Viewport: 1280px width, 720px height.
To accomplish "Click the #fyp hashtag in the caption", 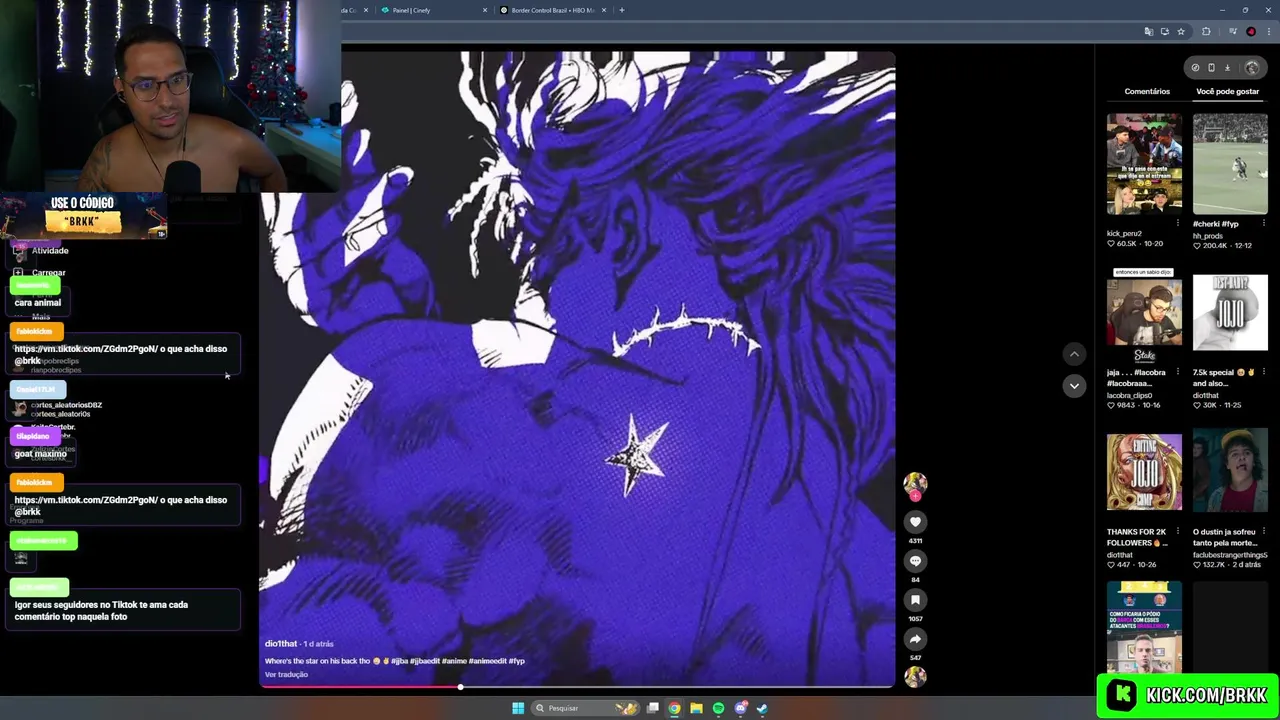I will 516,661.
